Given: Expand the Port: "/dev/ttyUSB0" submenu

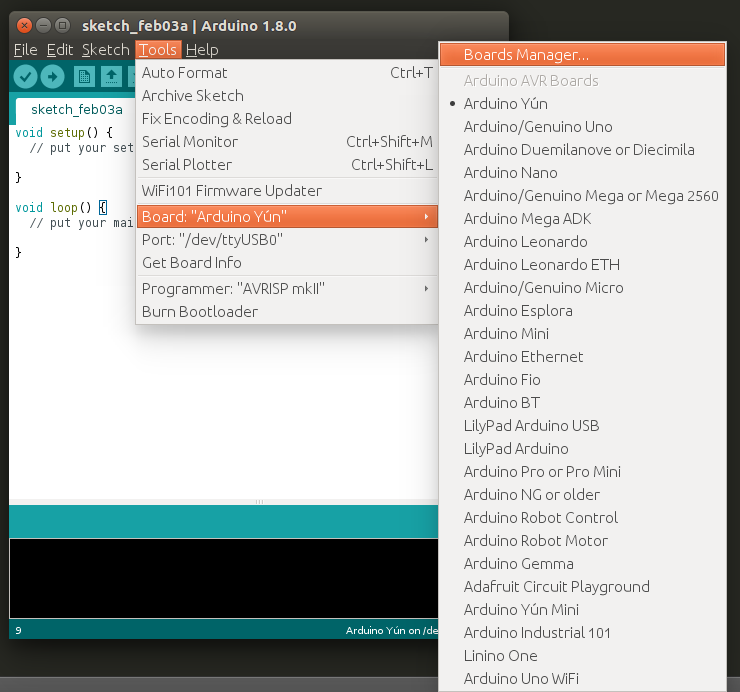Looking at the screenshot, I should pyautogui.click(x=287, y=240).
